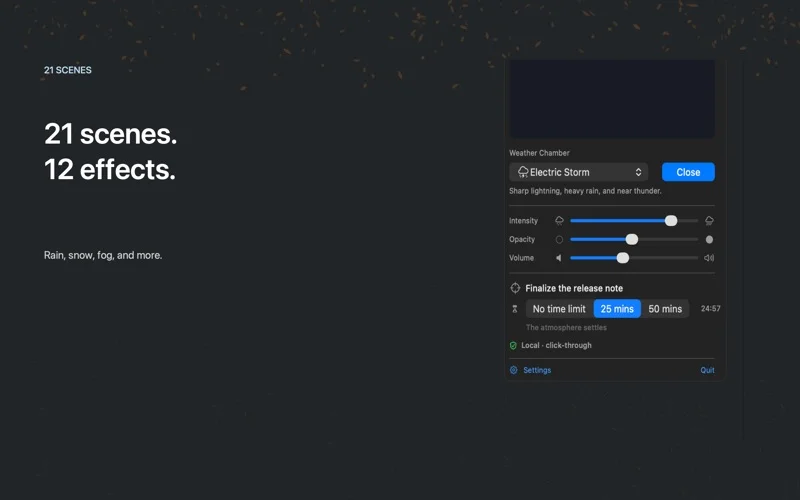Image resolution: width=800 pixels, height=500 pixels.
Task: Select the 50 mins timer option
Action: (x=665, y=309)
